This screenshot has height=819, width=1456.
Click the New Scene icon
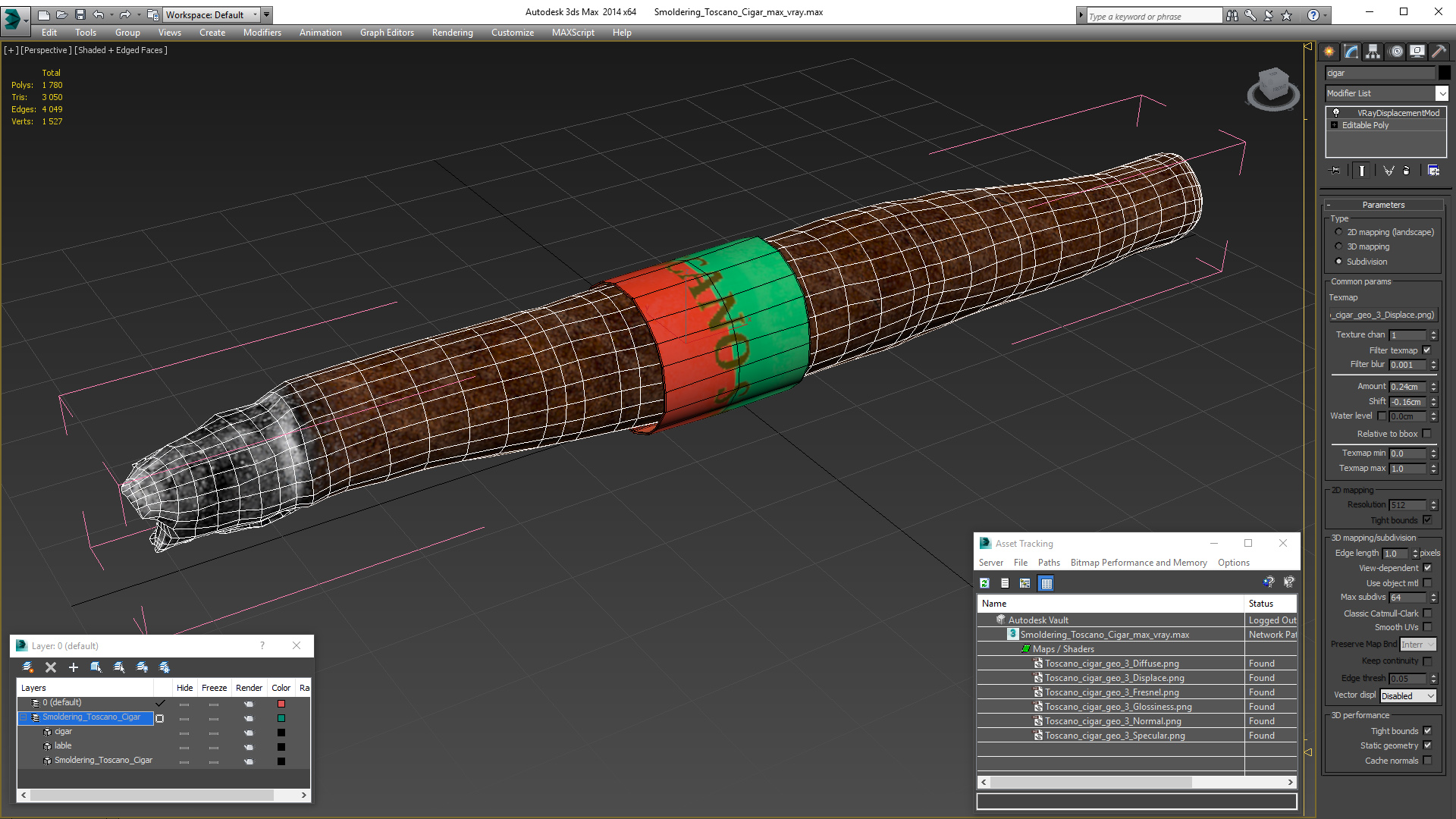tap(43, 14)
